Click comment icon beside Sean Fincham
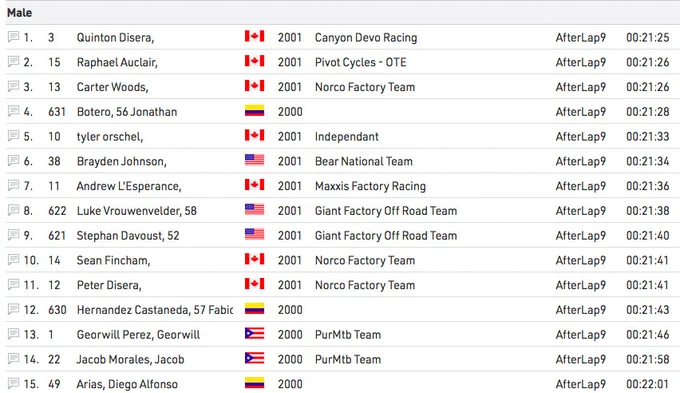Image resolution: width=680 pixels, height=393 pixels. pyautogui.click(x=13, y=259)
